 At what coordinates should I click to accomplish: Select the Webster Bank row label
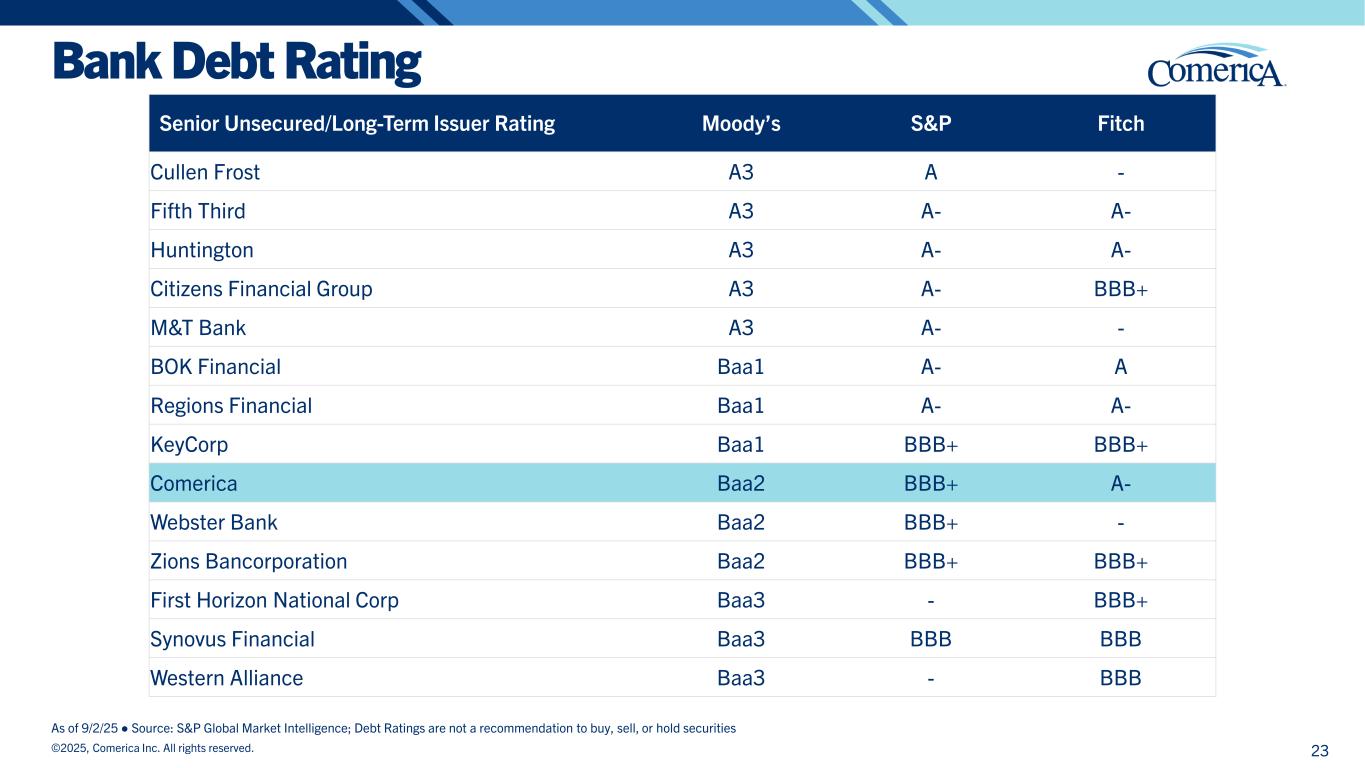[214, 523]
